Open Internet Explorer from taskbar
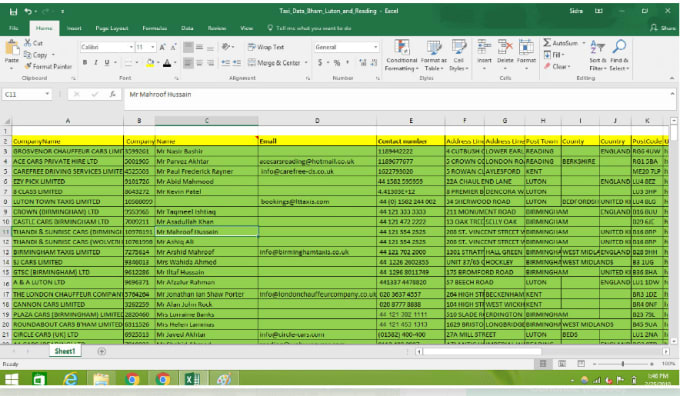The width and height of the screenshot is (680, 396). tap(70, 380)
